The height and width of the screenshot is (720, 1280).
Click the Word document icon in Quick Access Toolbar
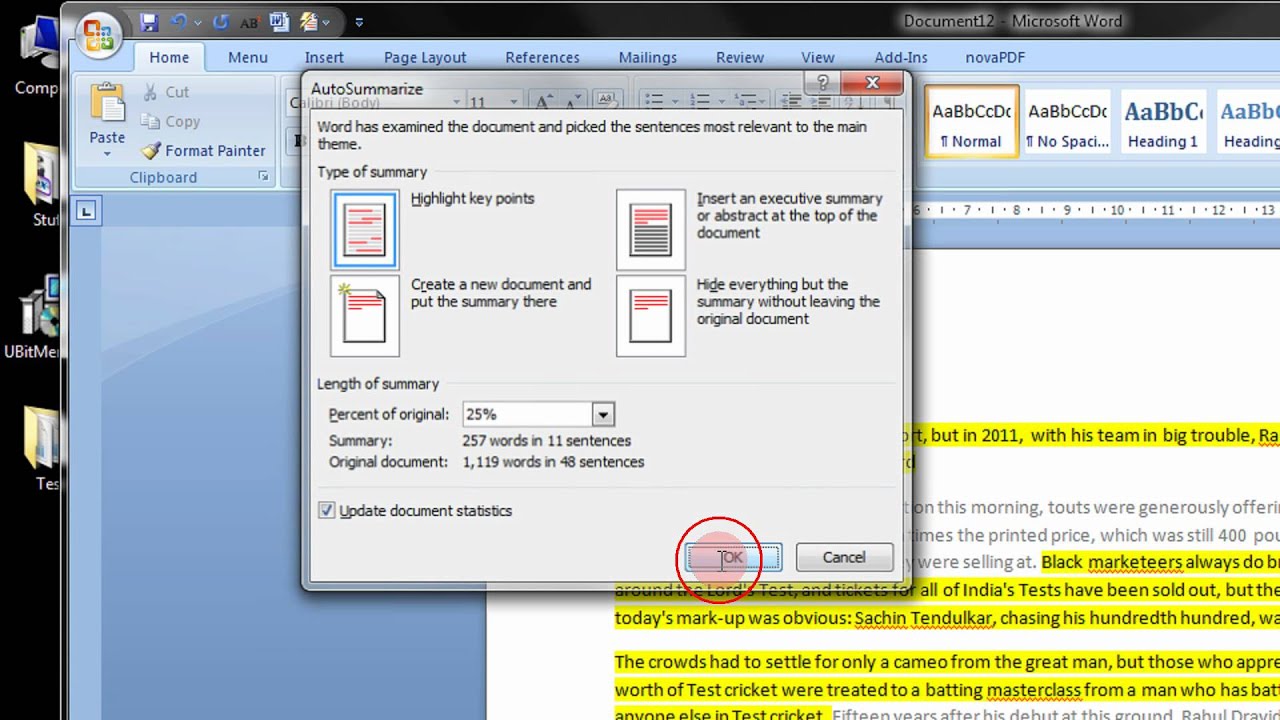[279, 21]
